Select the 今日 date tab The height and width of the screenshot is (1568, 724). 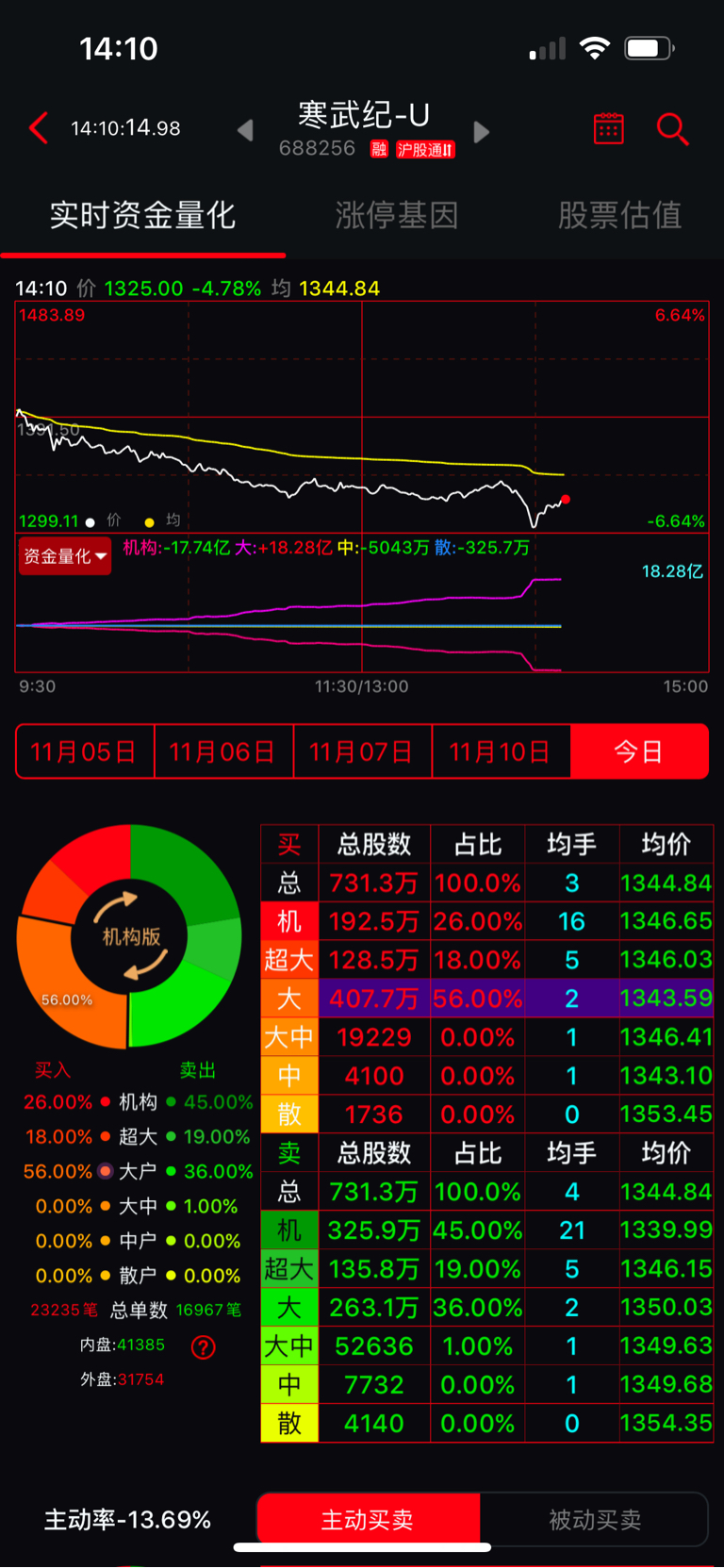[x=639, y=751]
